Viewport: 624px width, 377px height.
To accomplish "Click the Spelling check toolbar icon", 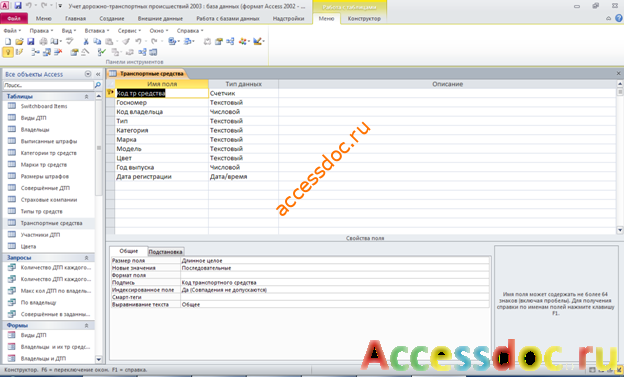I will point(70,41).
